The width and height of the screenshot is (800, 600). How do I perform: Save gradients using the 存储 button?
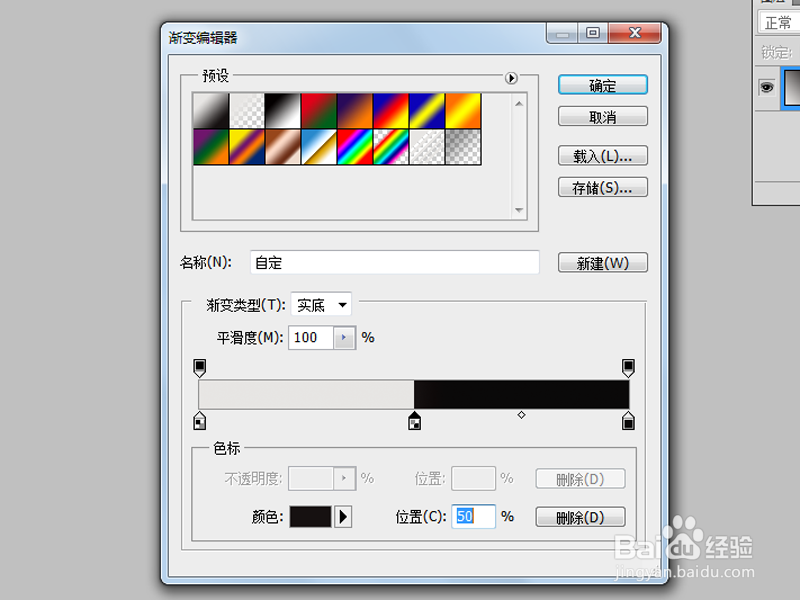click(x=602, y=187)
